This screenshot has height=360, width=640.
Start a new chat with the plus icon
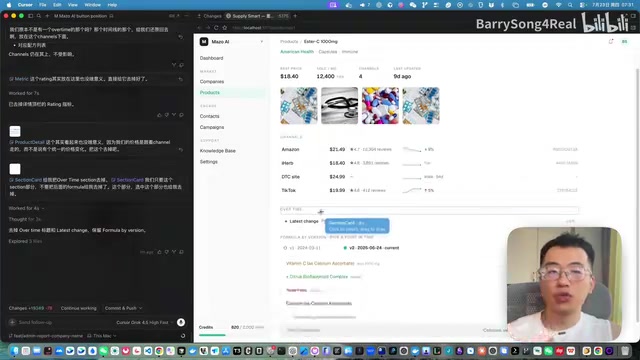47,16
